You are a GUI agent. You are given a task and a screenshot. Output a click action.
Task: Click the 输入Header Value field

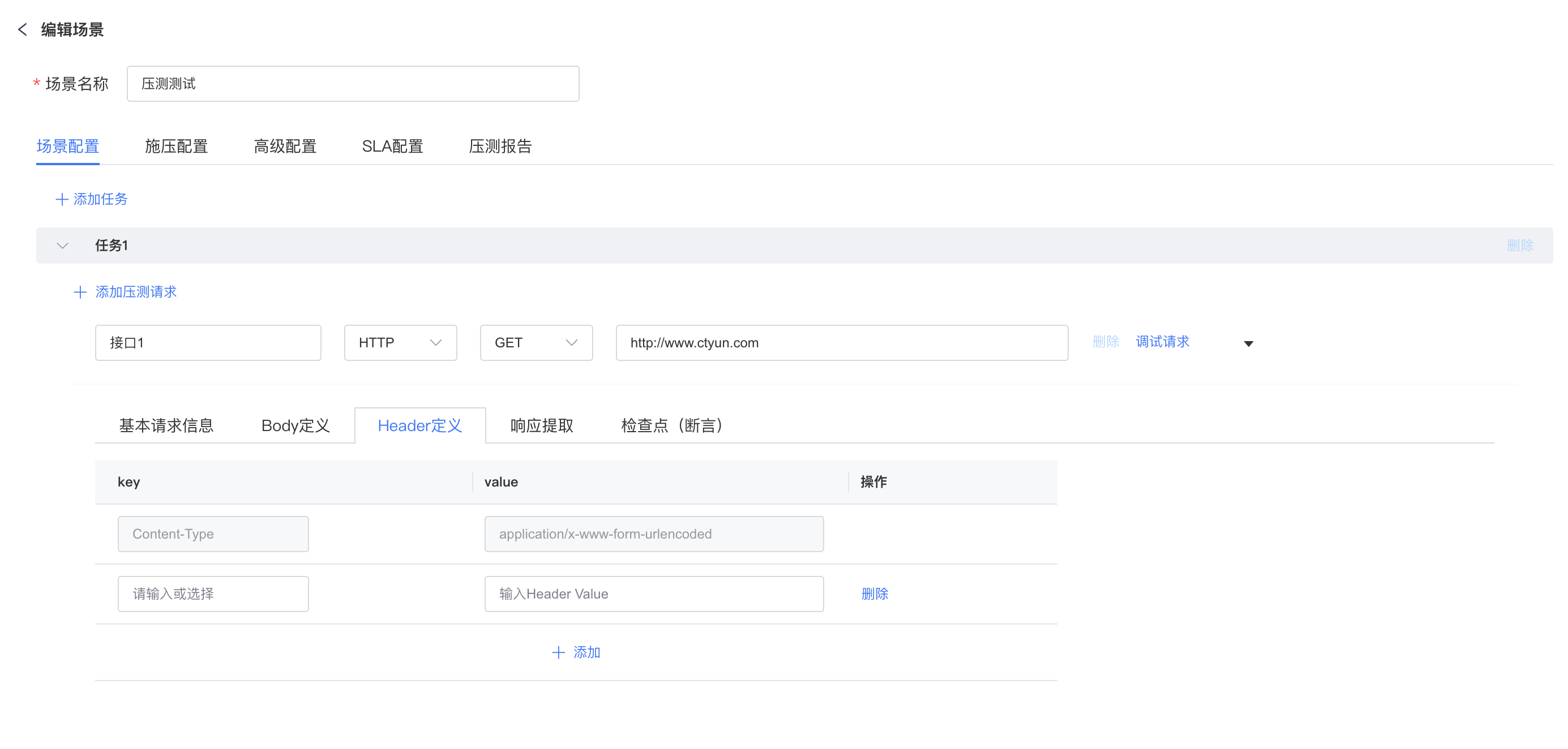pos(653,594)
